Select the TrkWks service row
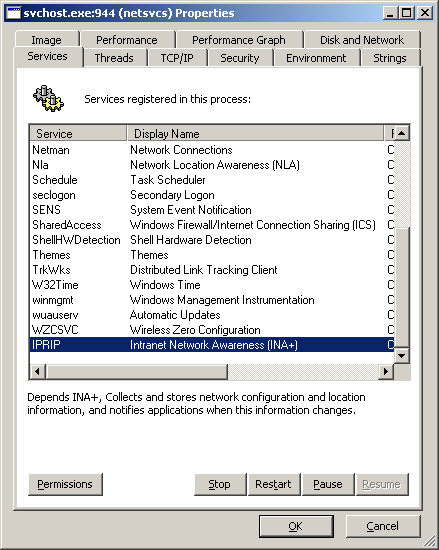439x550 pixels. 212,270
